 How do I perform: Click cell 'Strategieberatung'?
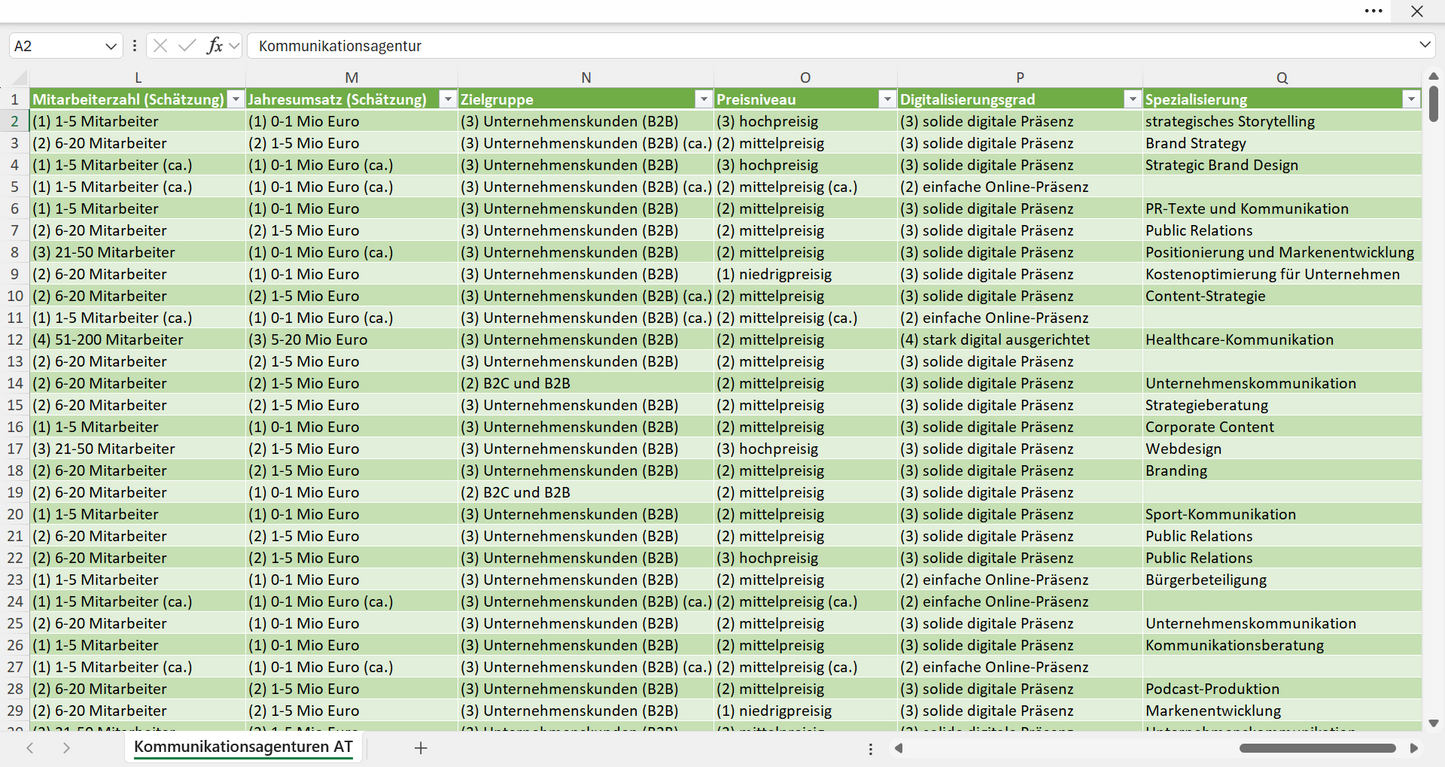[x=1282, y=405]
